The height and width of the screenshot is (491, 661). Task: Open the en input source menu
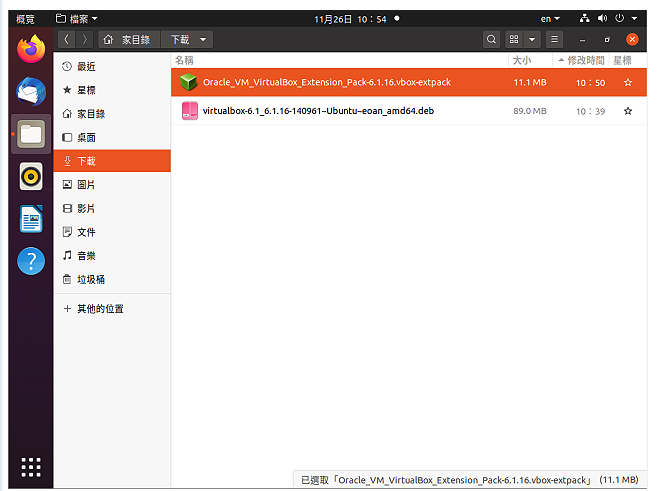point(550,19)
